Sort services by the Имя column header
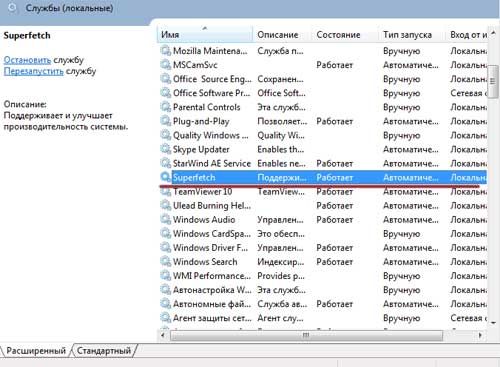Viewport: 500px width, 367px height. click(x=205, y=34)
